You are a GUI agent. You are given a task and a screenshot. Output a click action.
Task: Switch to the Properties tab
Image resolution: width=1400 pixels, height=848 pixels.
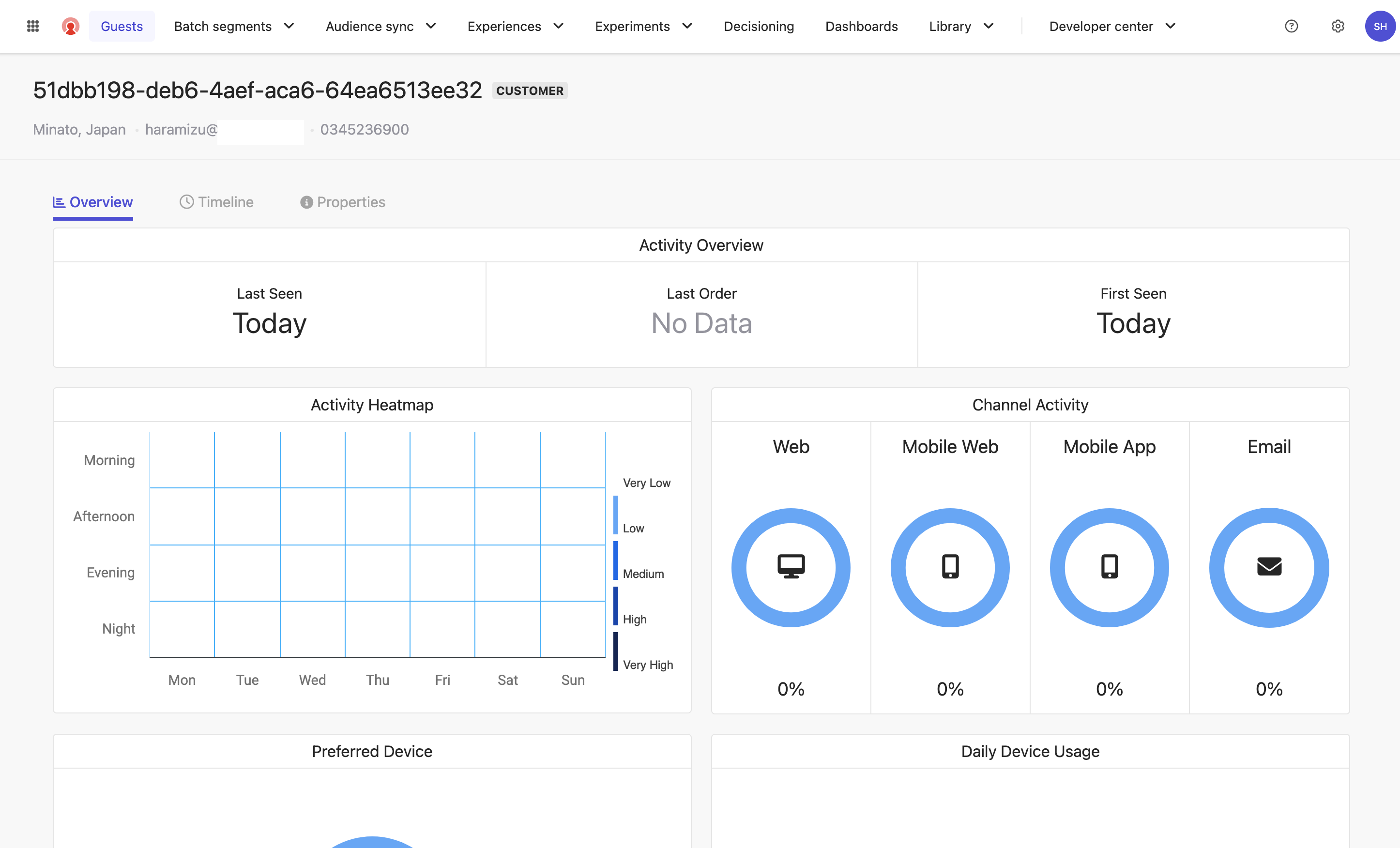coord(343,202)
